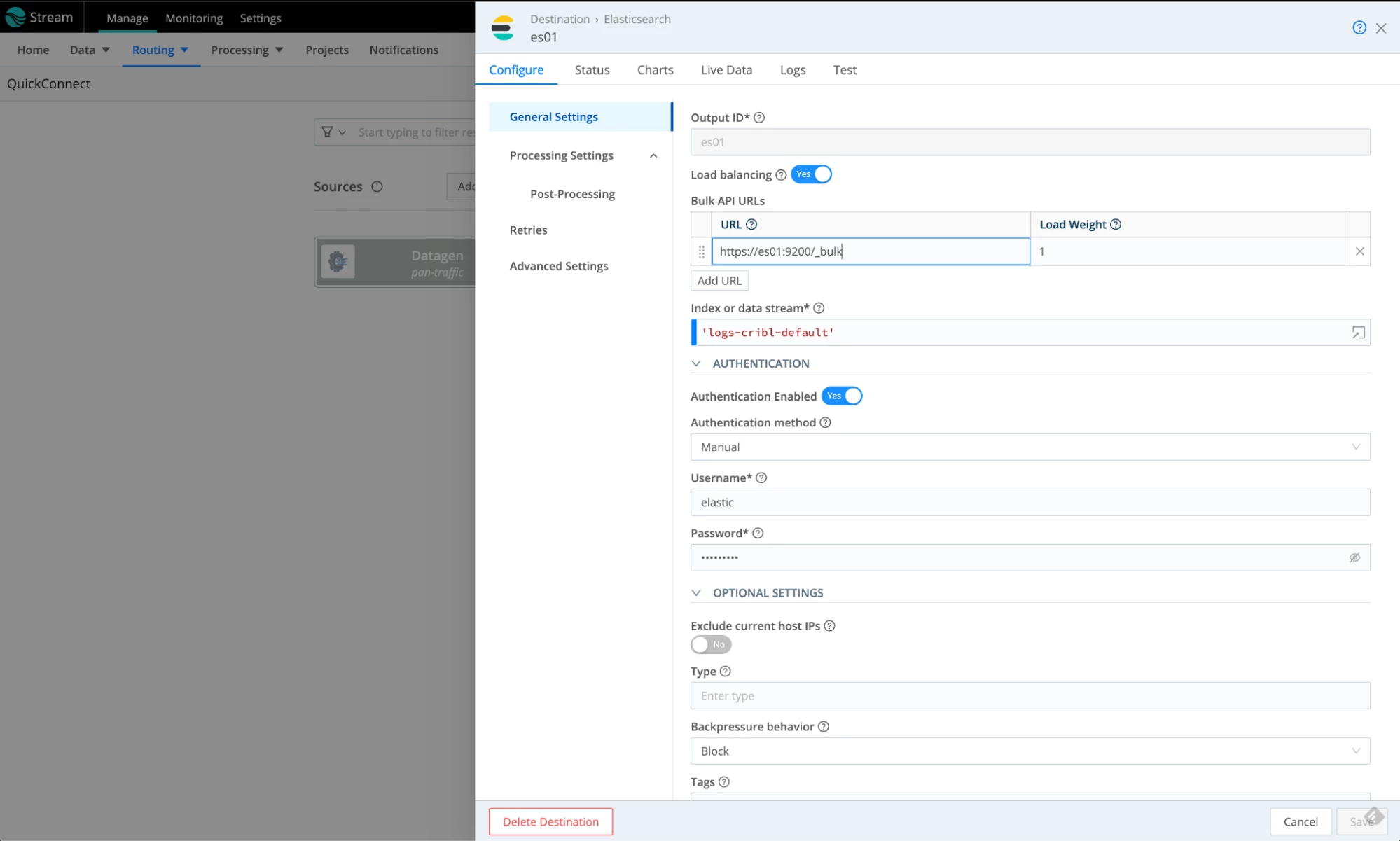1400x841 pixels.
Task: Switch to the Test tab
Action: tap(844, 69)
